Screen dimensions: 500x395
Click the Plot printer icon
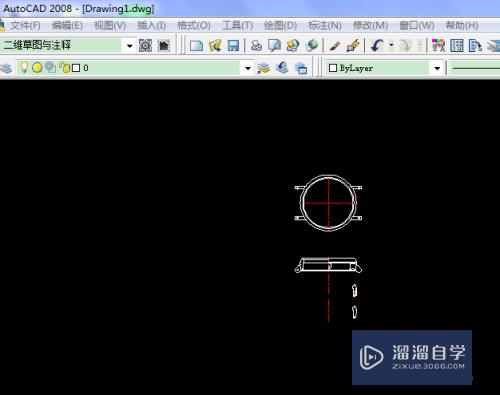256,46
